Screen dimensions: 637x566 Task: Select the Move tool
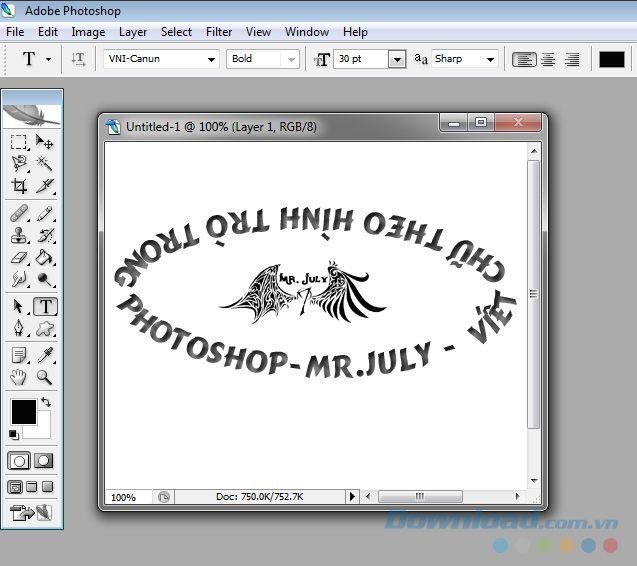point(45,142)
